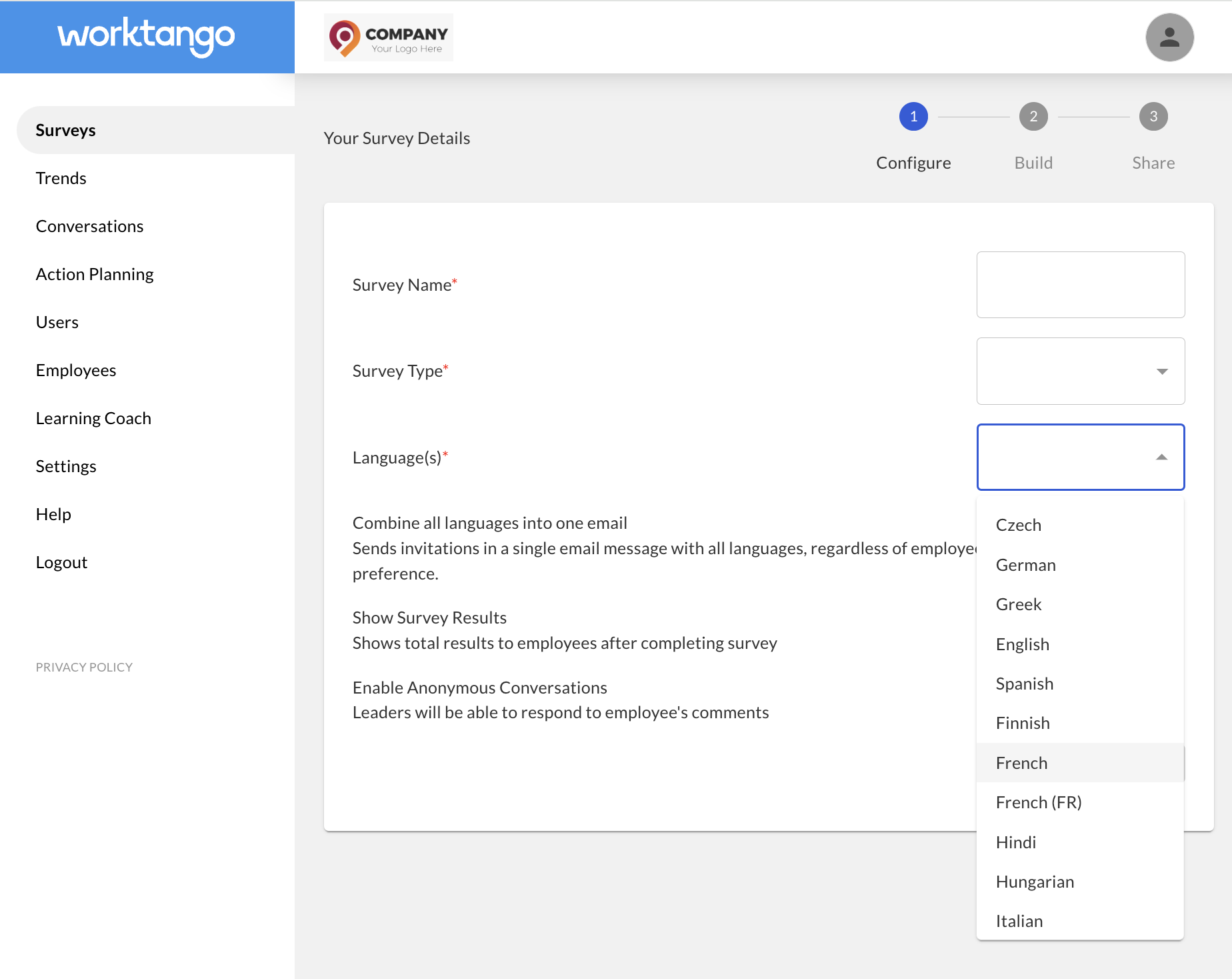The height and width of the screenshot is (979, 1232).
Task: Select Hungarian in the language list
Action: point(1035,882)
